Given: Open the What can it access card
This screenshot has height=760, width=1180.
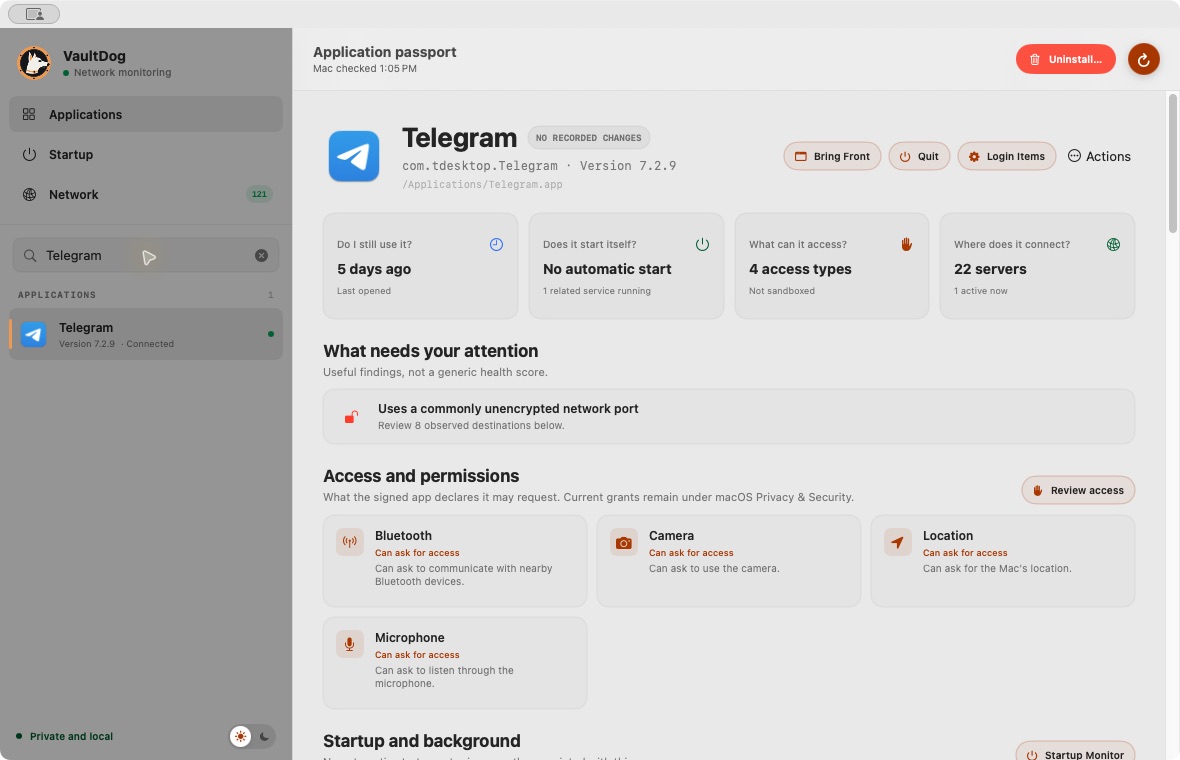Looking at the screenshot, I should 832,266.
